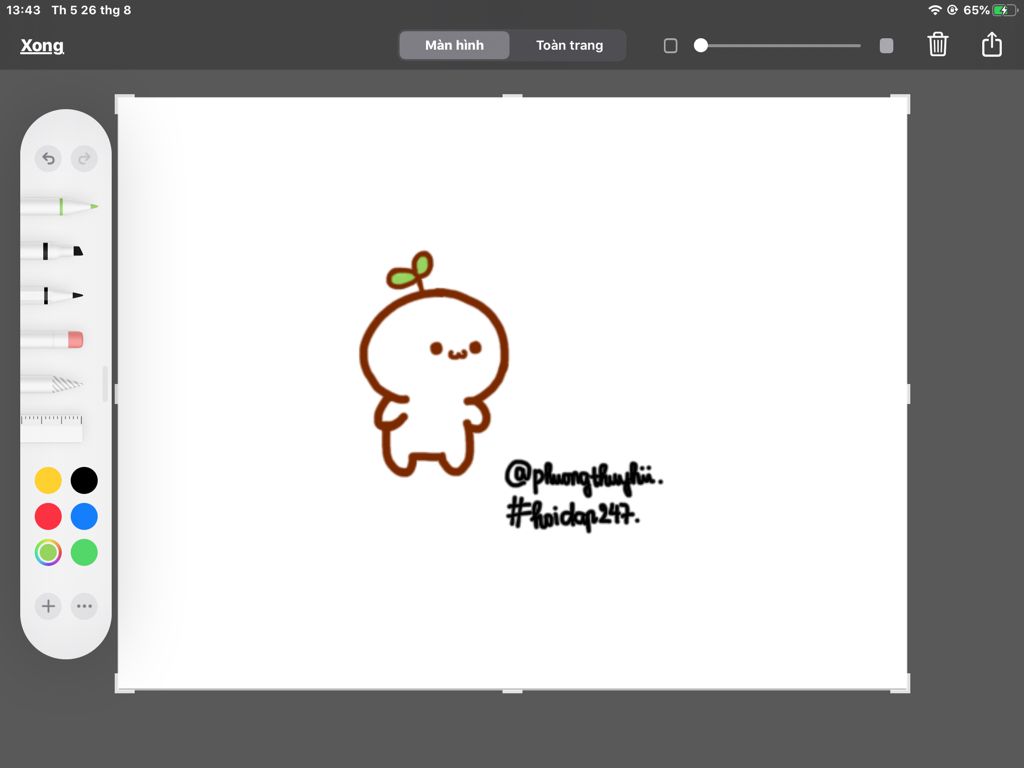
Task: Pick the green color swatch
Action: click(x=84, y=552)
